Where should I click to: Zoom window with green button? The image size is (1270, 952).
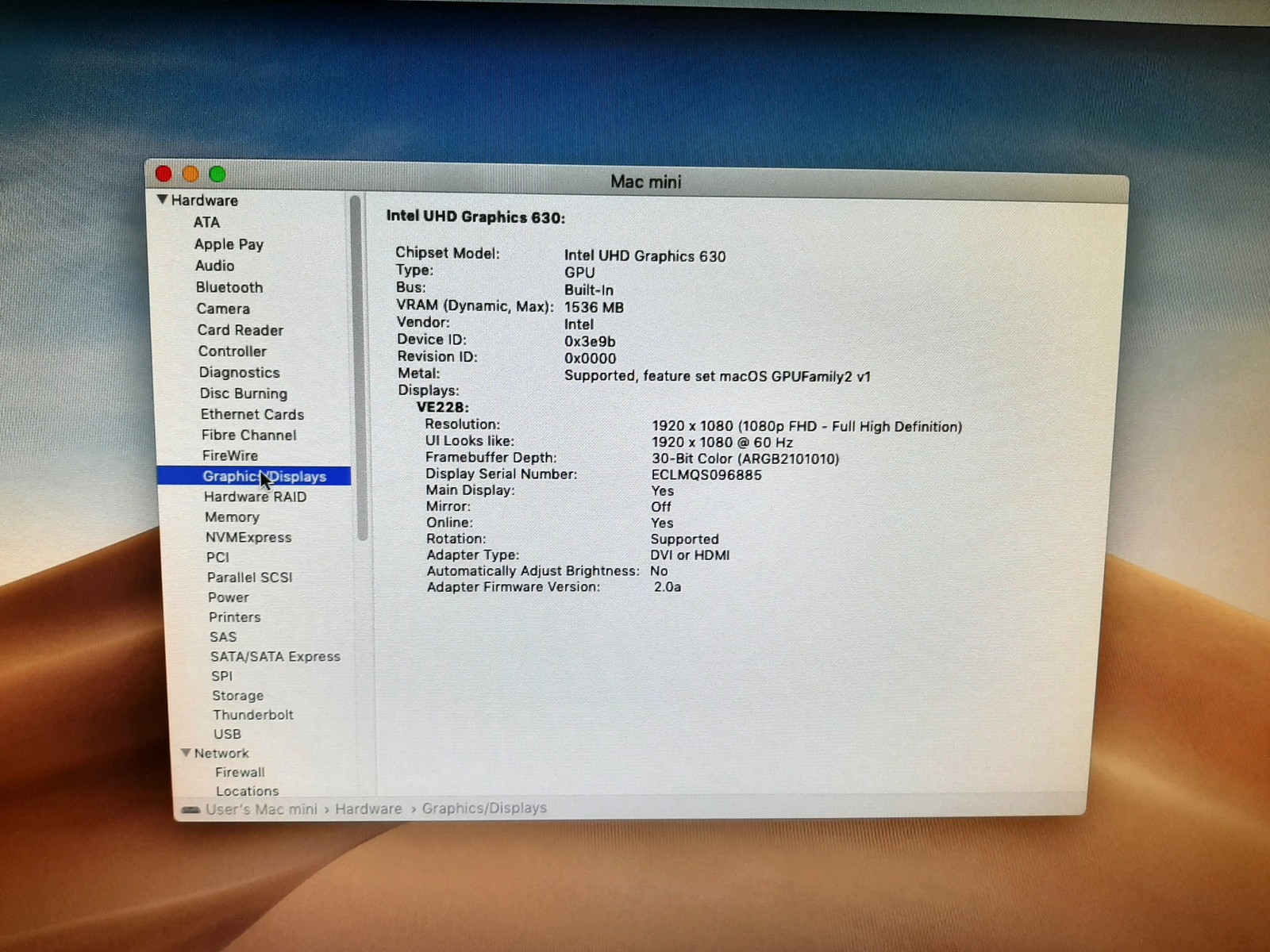click(217, 174)
